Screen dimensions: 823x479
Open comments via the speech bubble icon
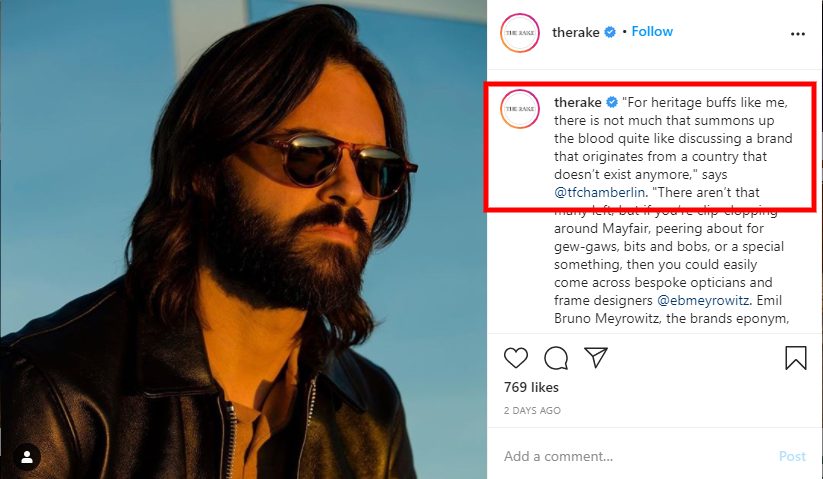[556, 358]
